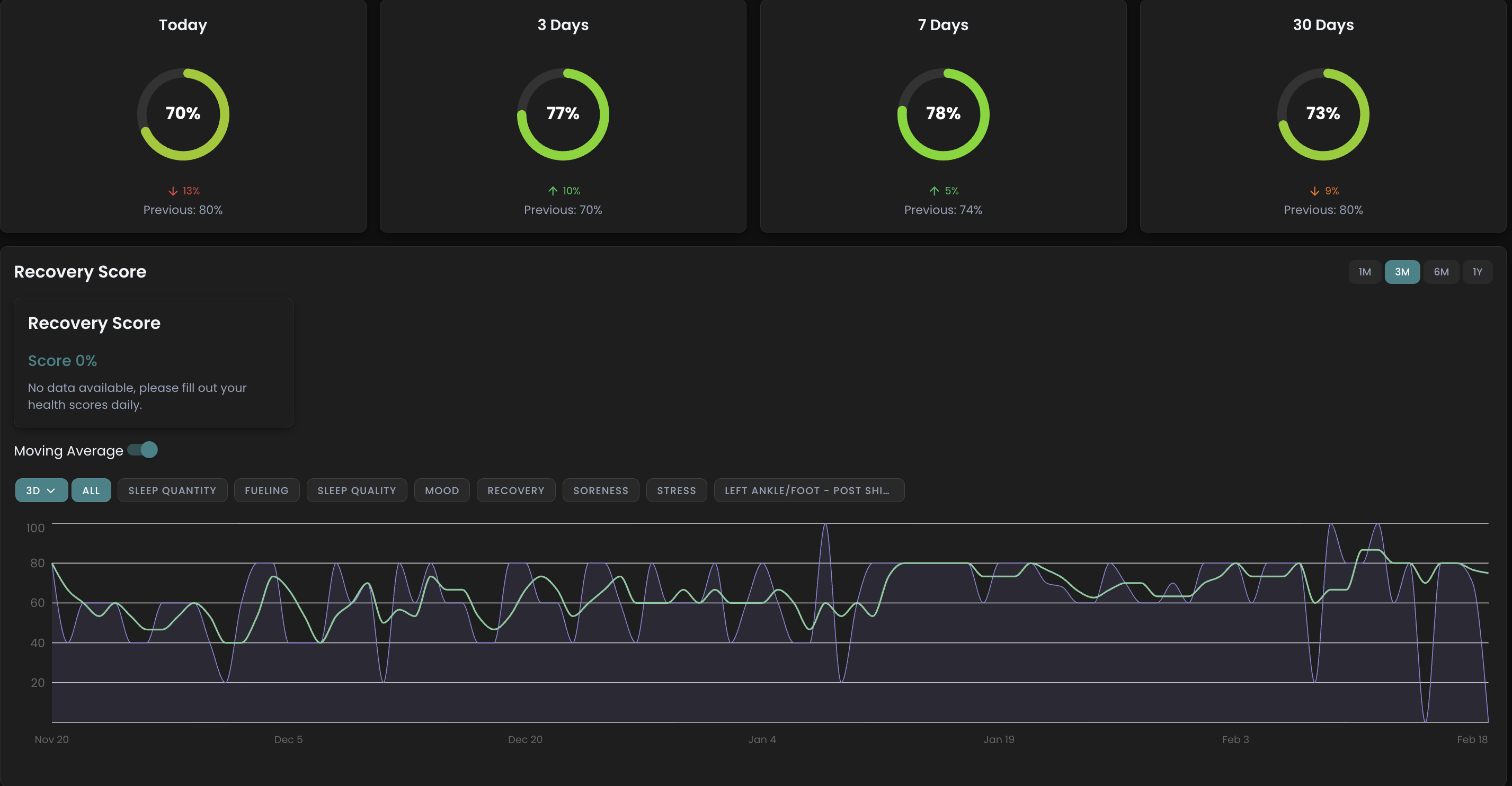Click the 7 Days 78% ring
The image size is (1512, 786).
coord(942,114)
